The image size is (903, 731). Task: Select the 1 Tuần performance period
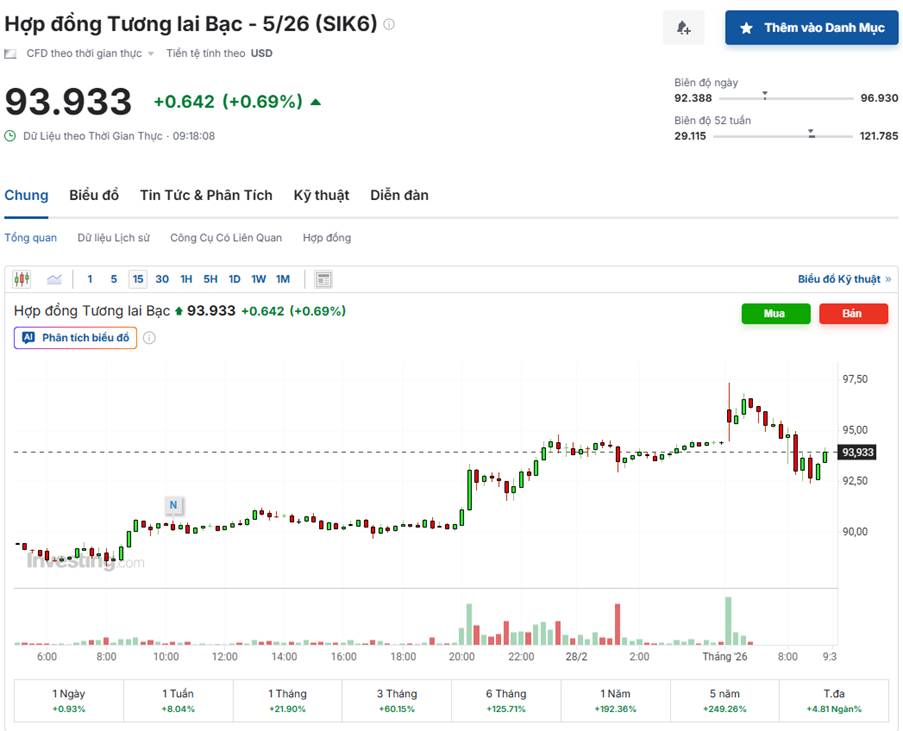(x=178, y=701)
